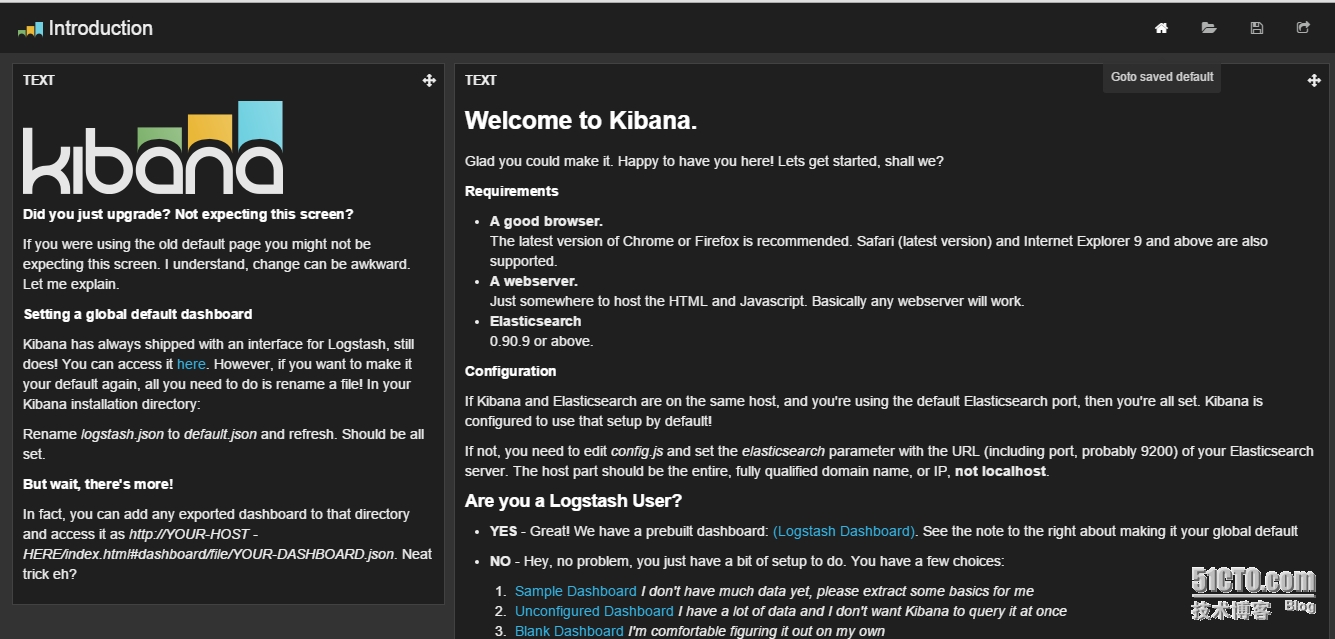Click the large Kibana logo image
Viewport: 1335px width, 639px height.
(x=153, y=147)
